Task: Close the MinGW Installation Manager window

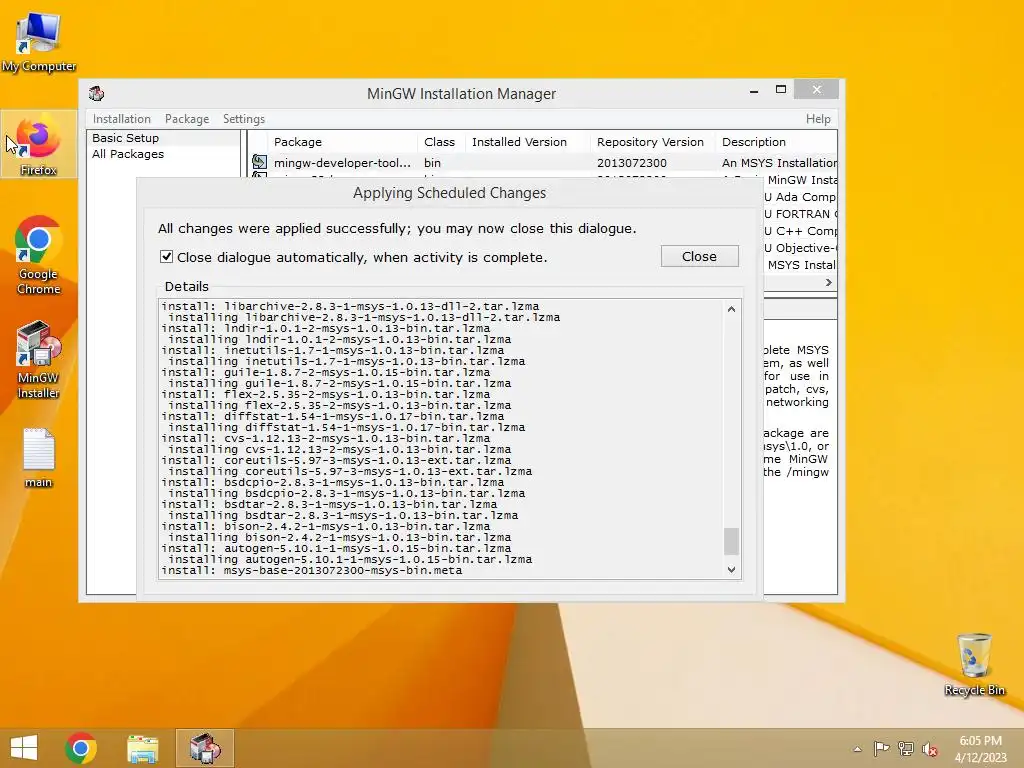Action: click(x=816, y=89)
